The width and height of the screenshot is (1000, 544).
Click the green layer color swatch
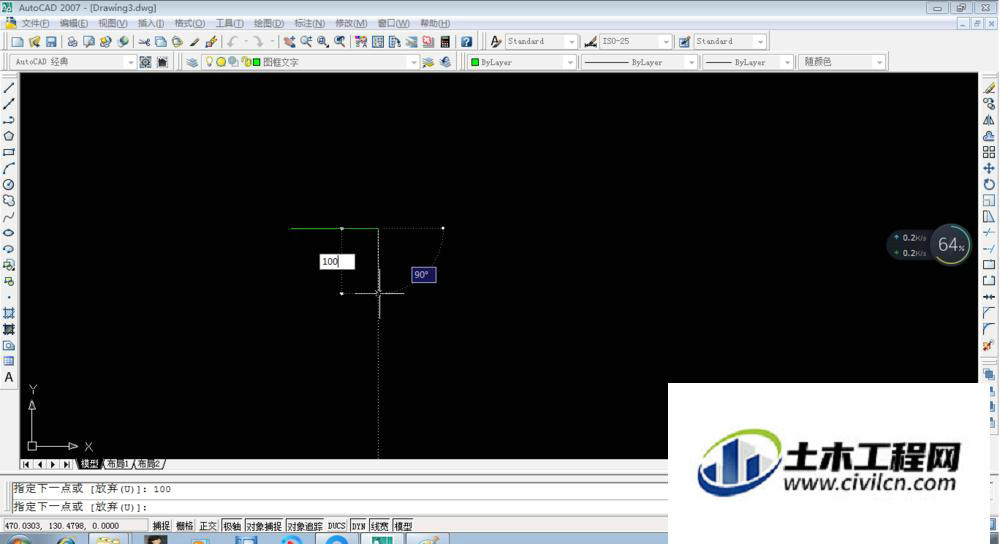(256, 62)
